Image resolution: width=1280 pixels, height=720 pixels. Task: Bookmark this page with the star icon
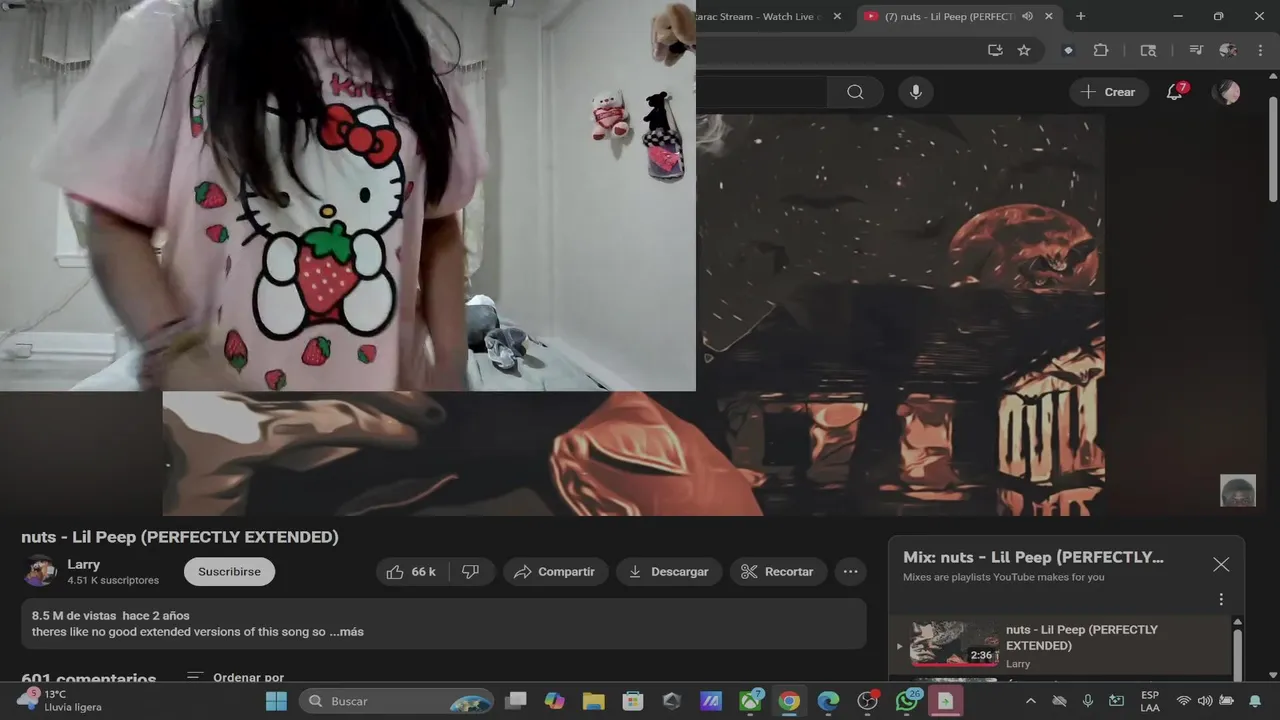click(1024, 50)
